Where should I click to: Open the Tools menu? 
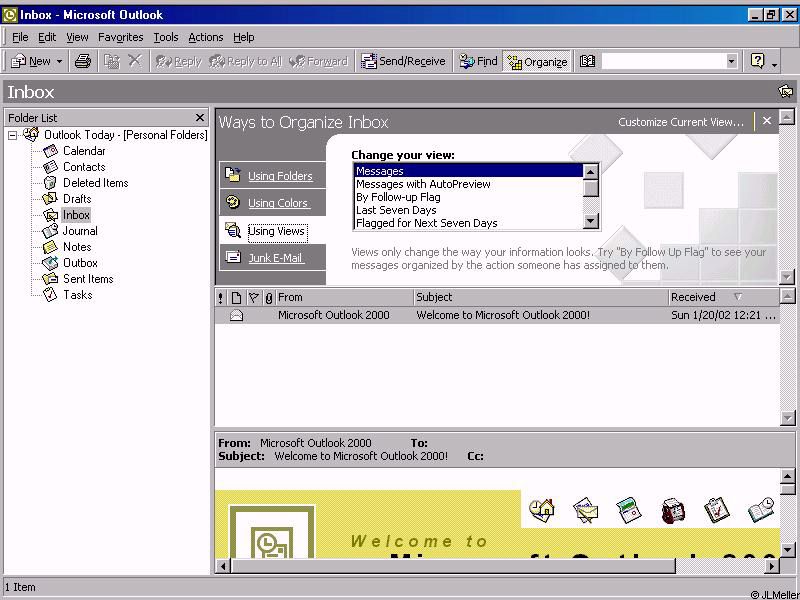166,37
